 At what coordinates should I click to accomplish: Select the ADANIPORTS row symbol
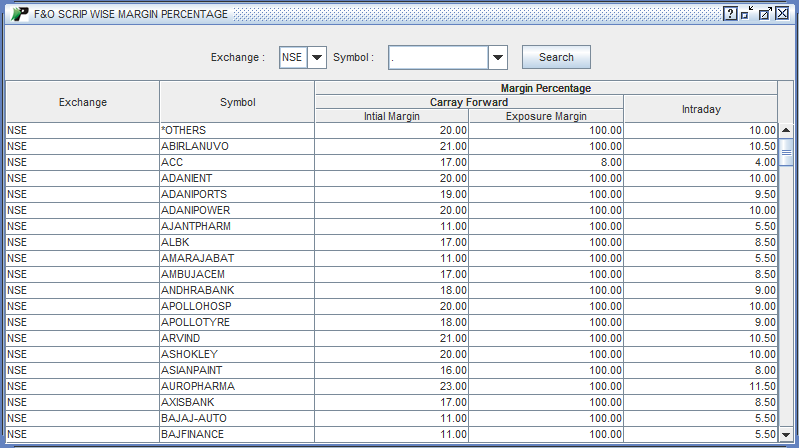[237, 194]
